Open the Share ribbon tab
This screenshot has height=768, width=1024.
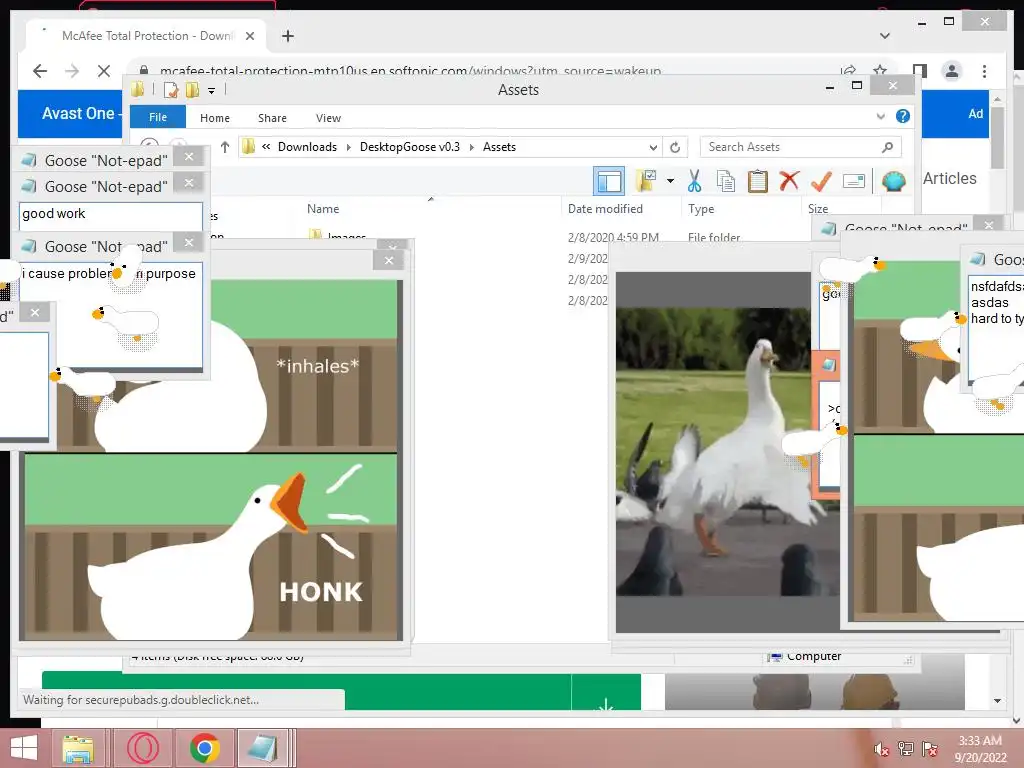coord(272,118)
